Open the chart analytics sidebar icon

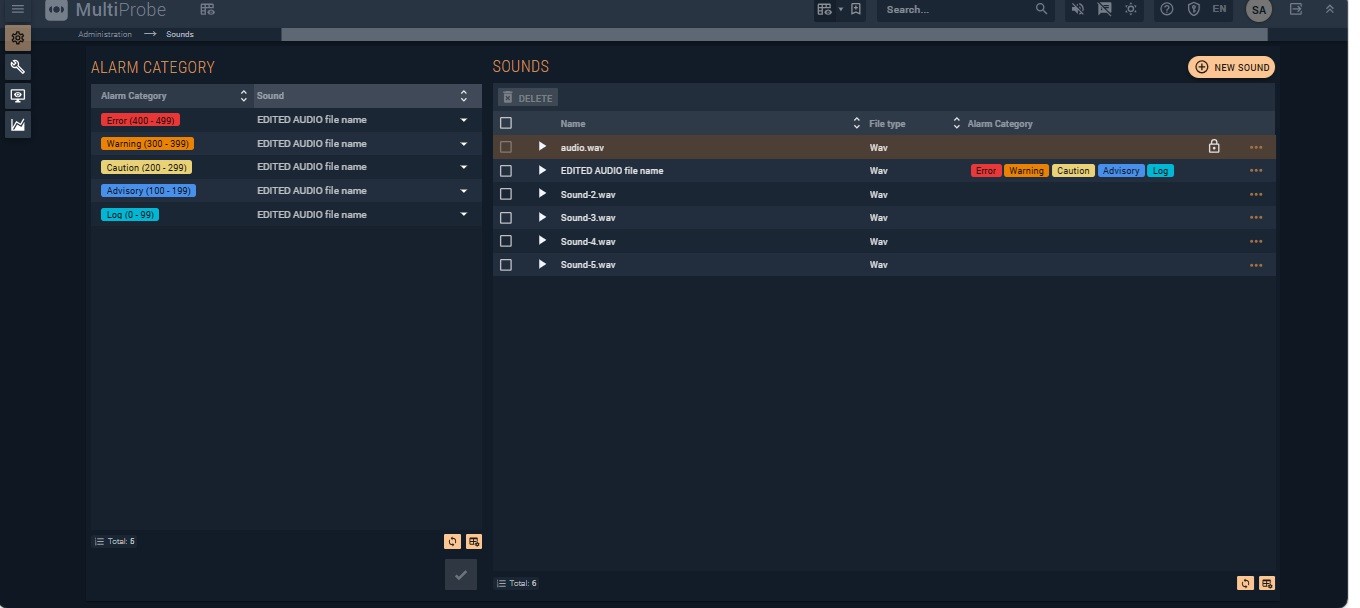[17, 125]
